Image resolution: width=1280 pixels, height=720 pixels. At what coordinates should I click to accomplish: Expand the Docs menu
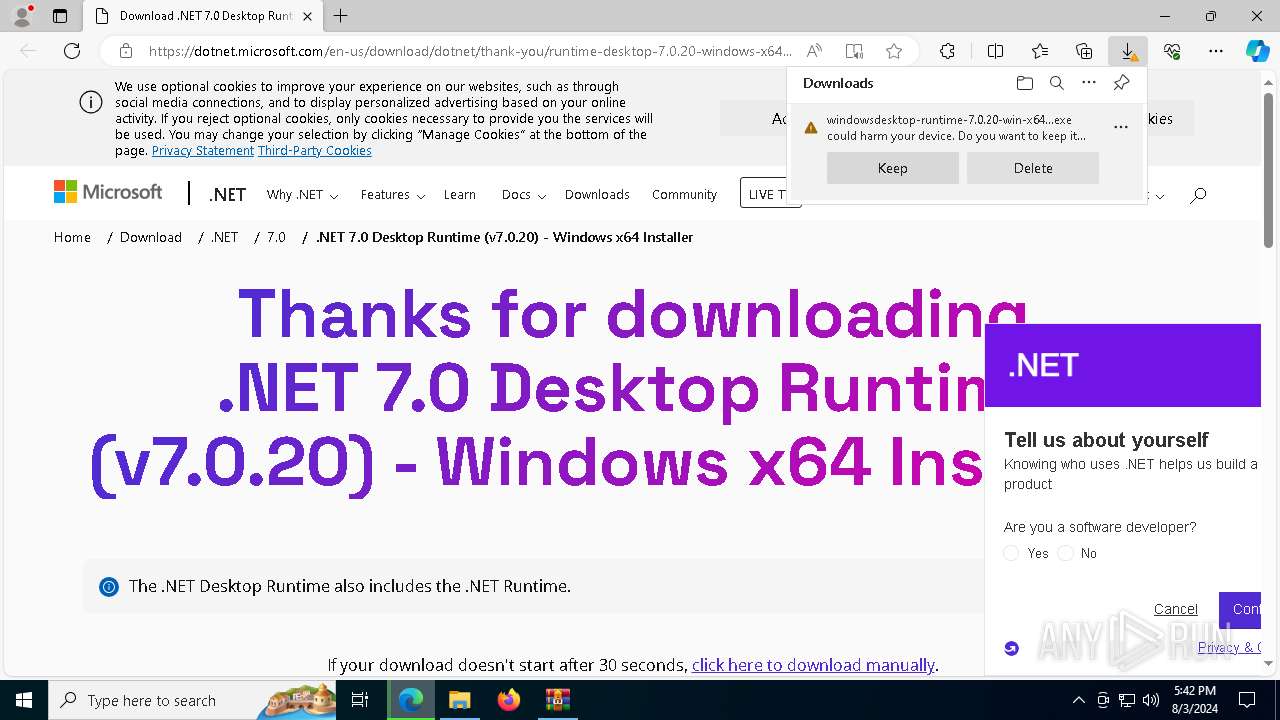tap(523, 195)
